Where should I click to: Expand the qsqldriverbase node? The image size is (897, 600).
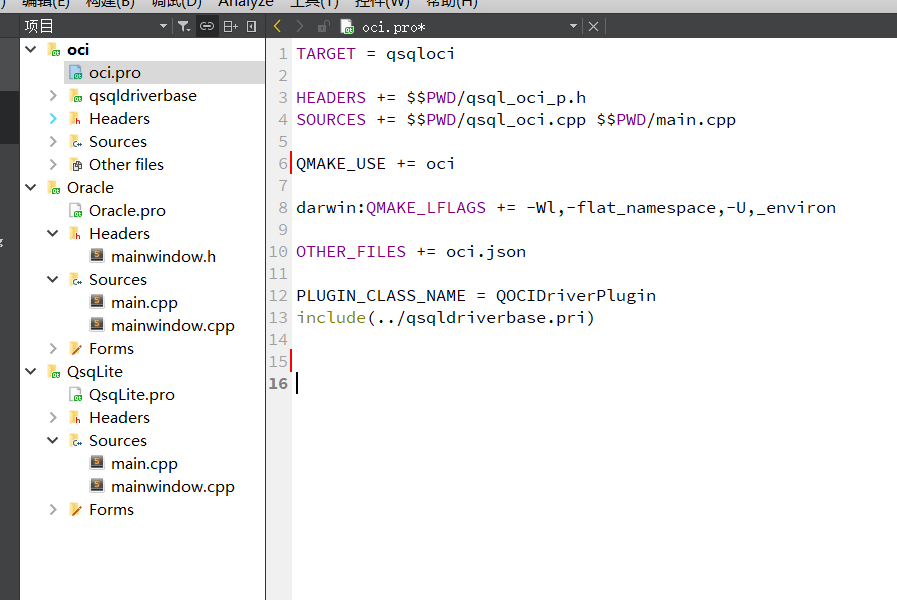(53, 96)
